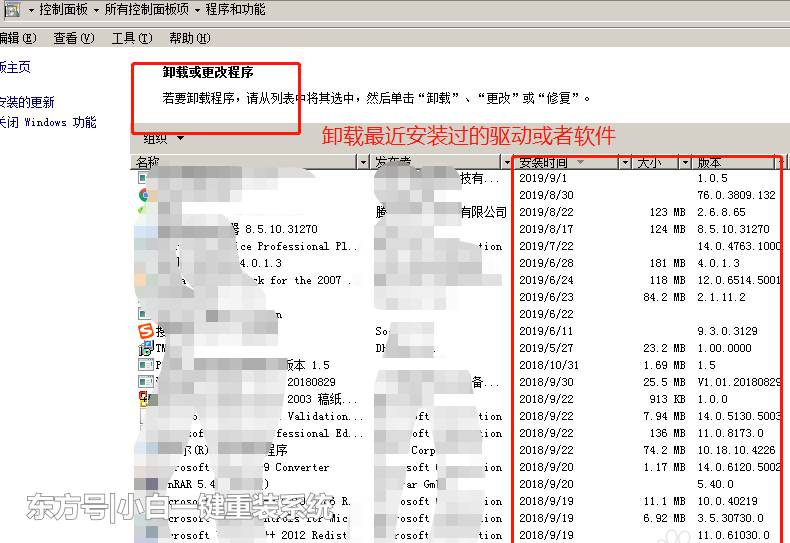Click icon of the 20180829 program entry
The height and width of the screenshot is (543, 790).
[x=146, y=382]
